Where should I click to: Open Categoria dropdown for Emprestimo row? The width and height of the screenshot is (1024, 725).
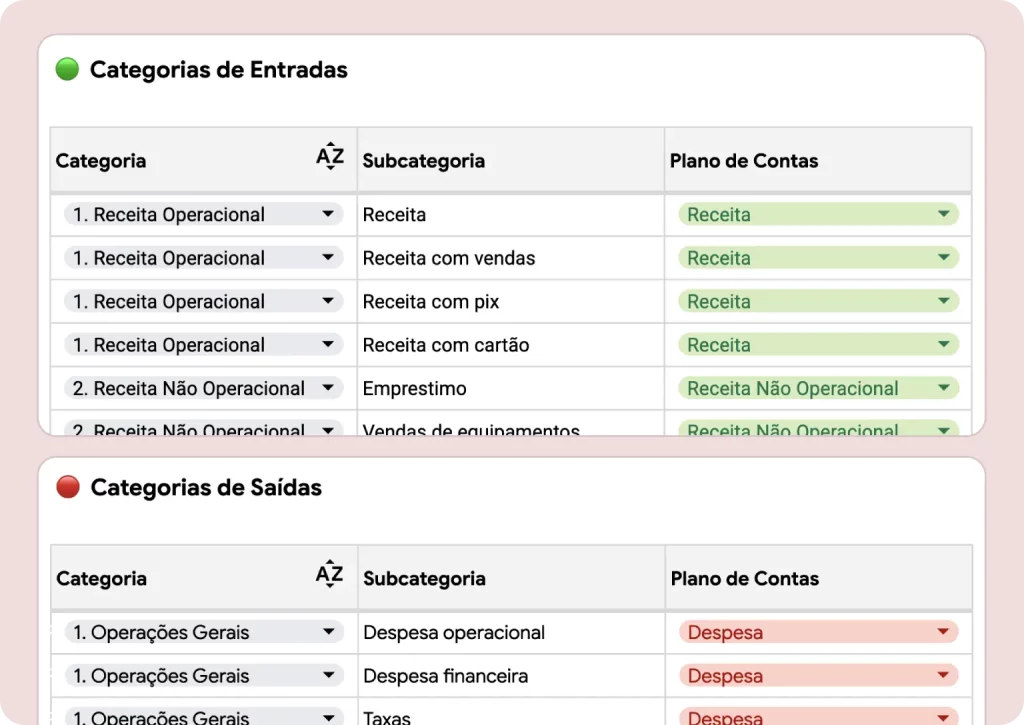(x=204, y=388)
